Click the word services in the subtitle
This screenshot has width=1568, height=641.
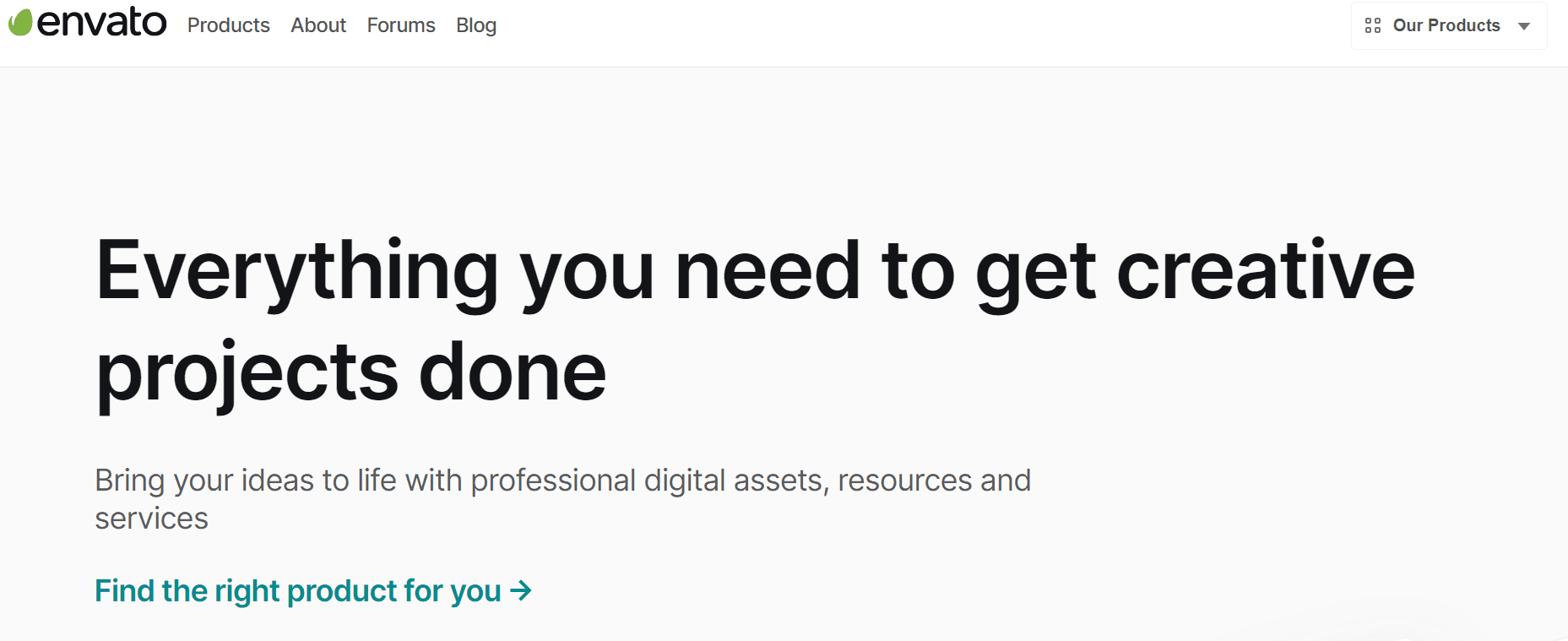(x=151, y=519)
